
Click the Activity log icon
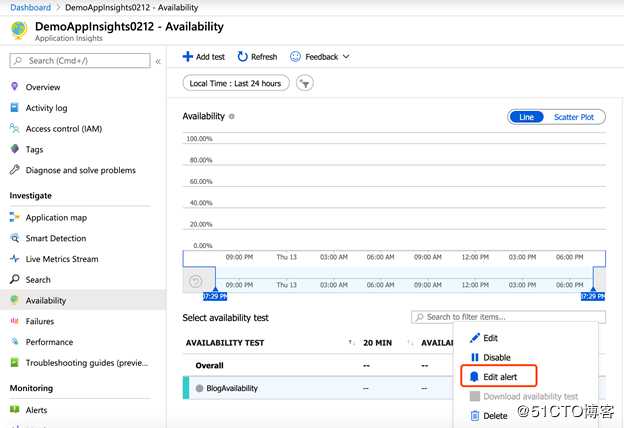pyautogui.click(x=14, y=107)
